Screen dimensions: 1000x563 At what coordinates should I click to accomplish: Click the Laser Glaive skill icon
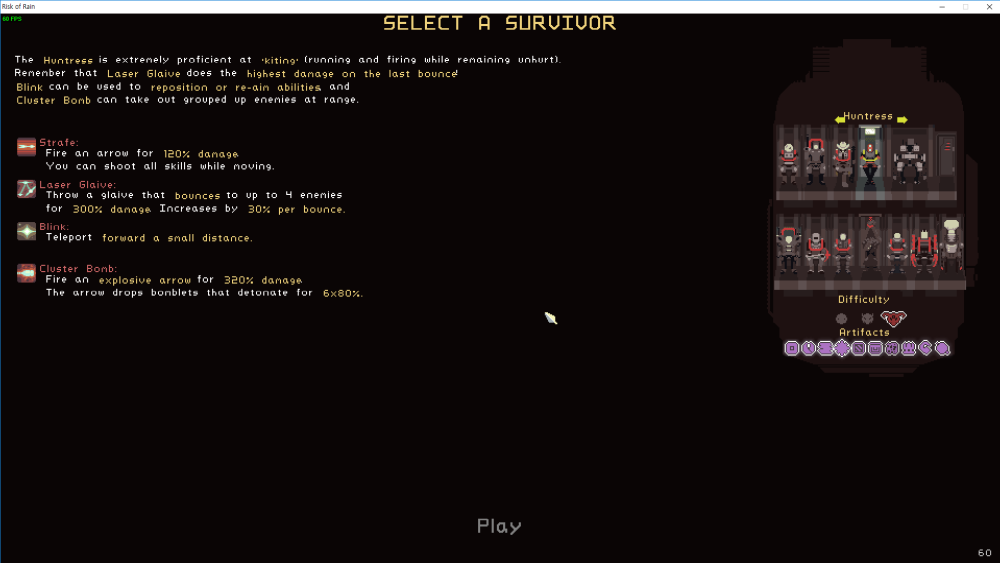click(26, 189)
